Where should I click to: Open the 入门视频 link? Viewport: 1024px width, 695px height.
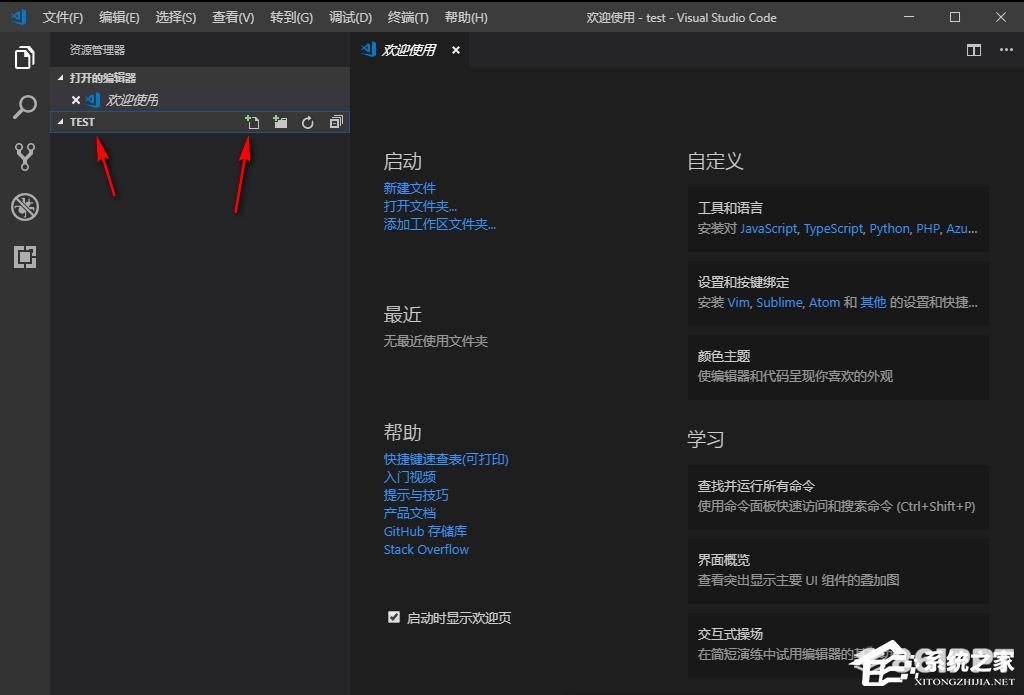point(409,477)
